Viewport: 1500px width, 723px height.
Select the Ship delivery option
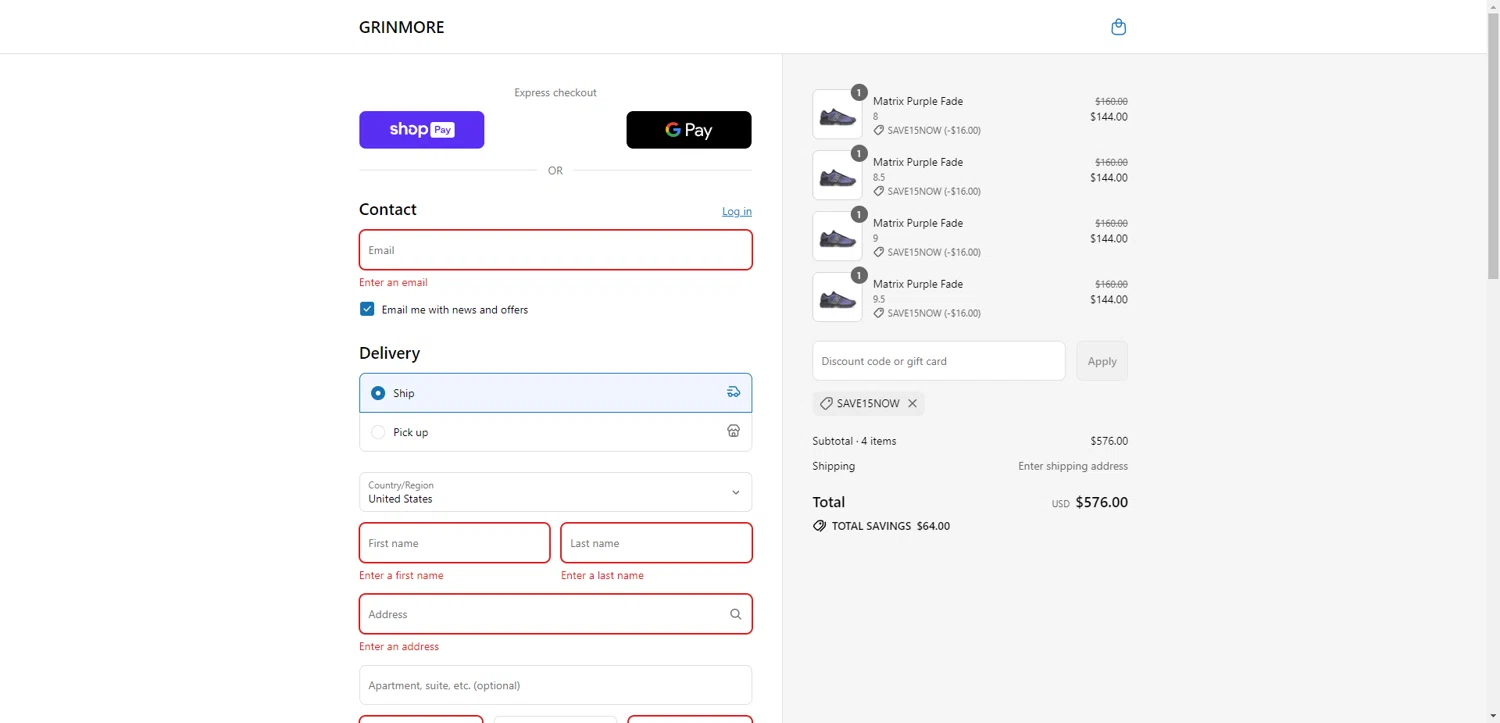pyautogui.click(x=555, y=393)
